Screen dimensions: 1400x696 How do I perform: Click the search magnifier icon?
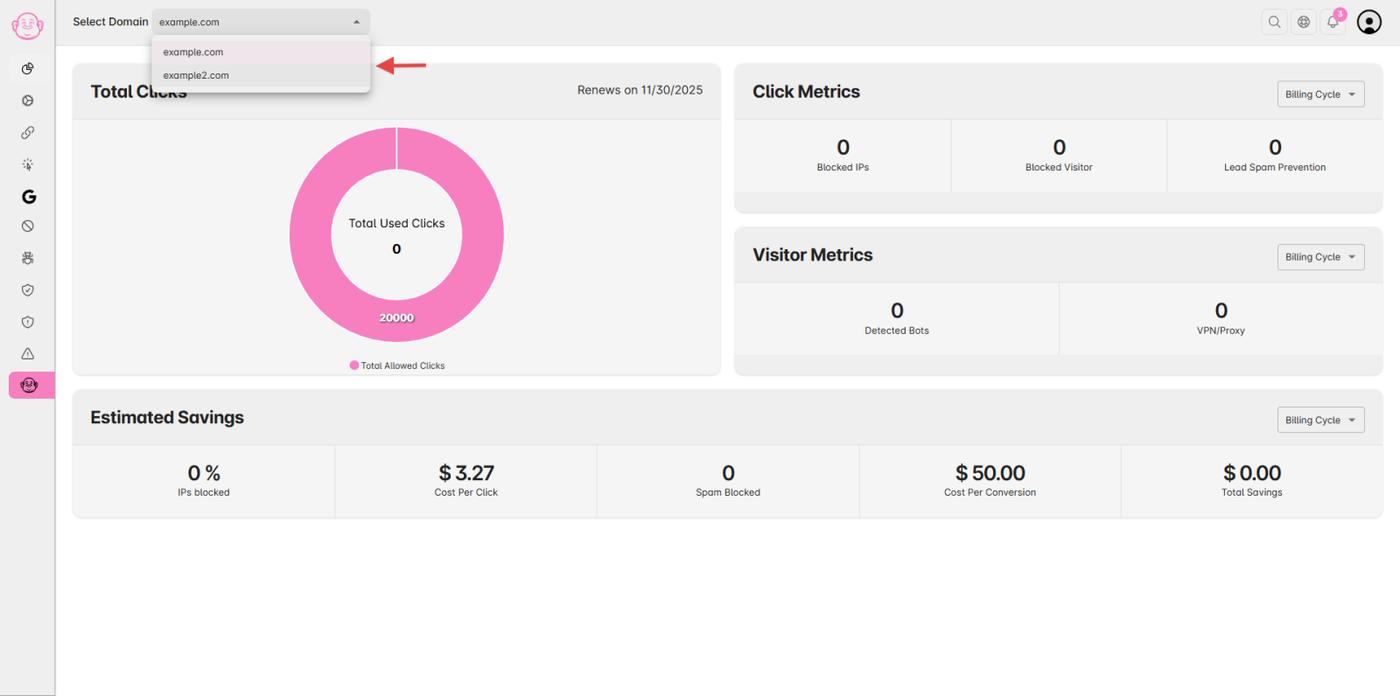click(x=1274, y=22)
